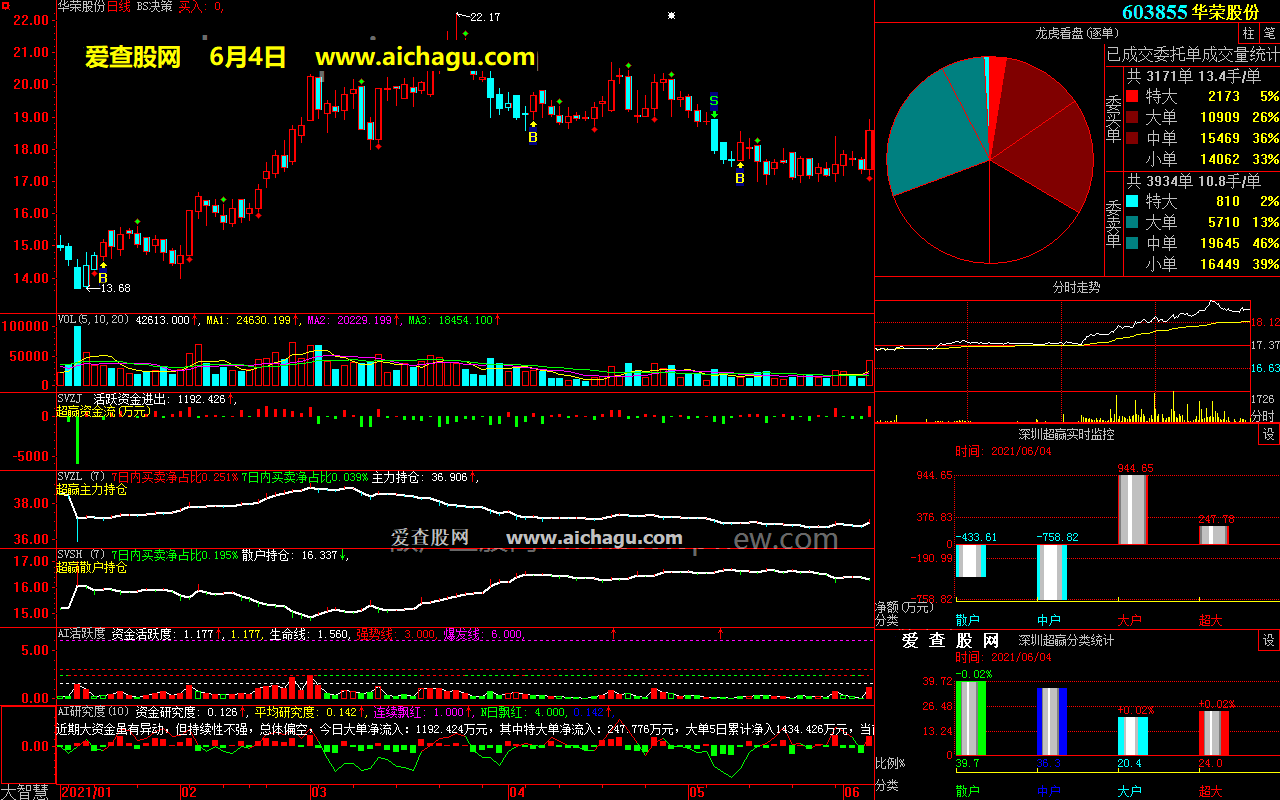
Task: Click the green S sell signal marker
Action: point(714,100)
